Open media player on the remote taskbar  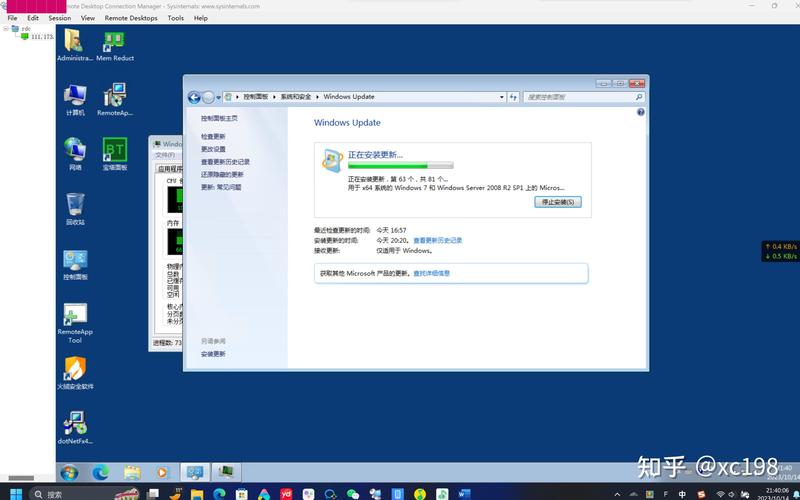(162, 472)
